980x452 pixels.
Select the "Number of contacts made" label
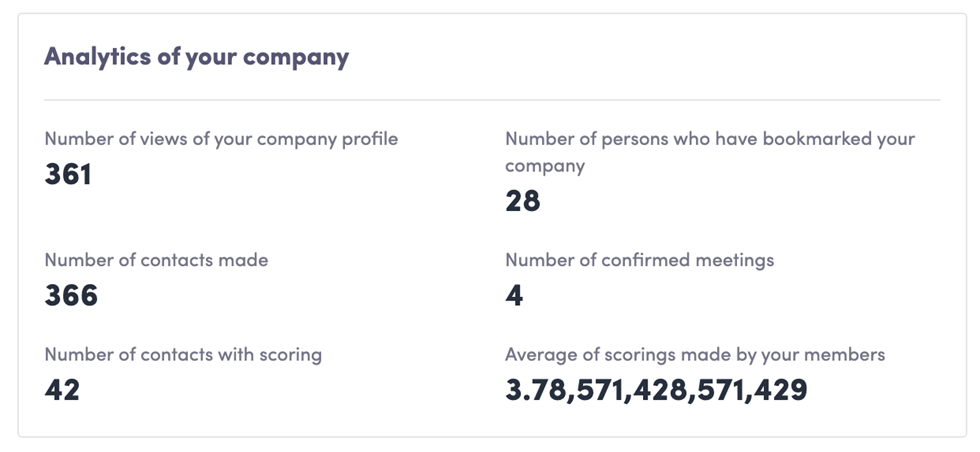[x=156, y=260]
